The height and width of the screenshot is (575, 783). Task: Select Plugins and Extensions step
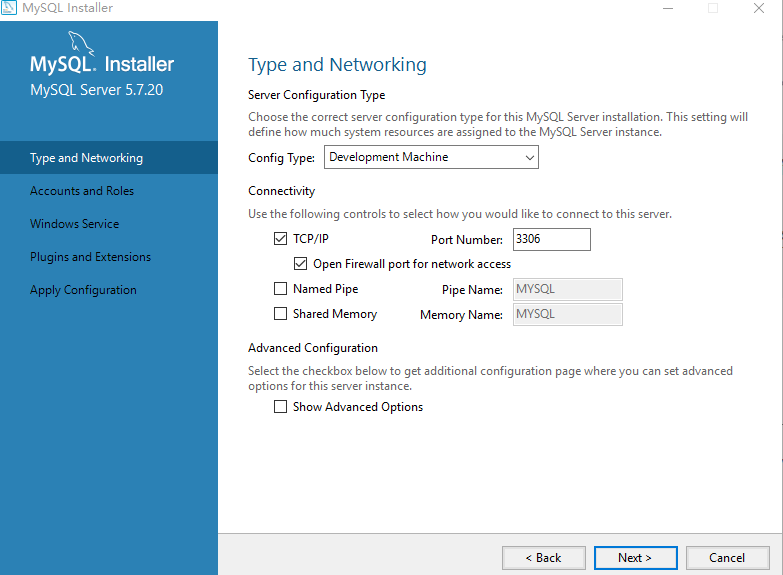[90, 257]
